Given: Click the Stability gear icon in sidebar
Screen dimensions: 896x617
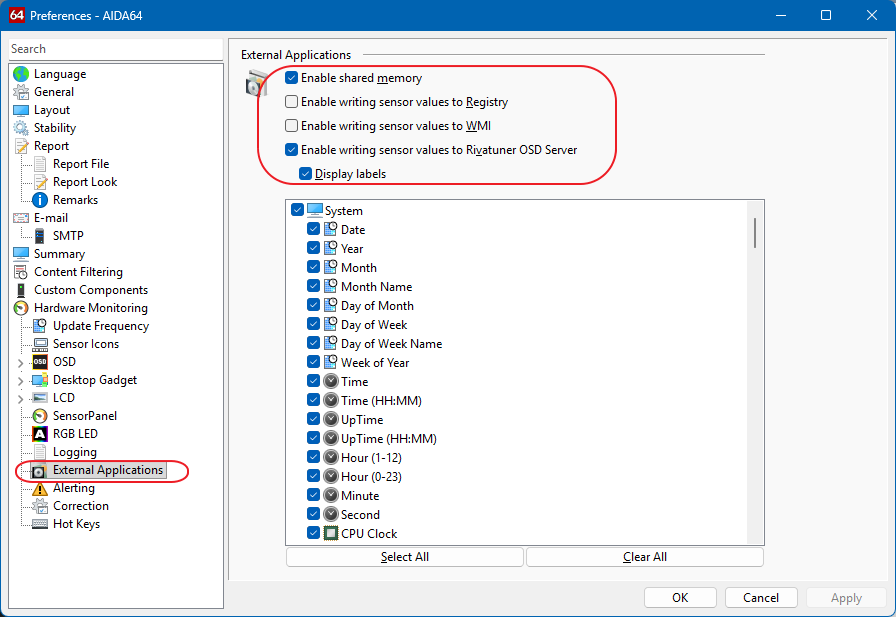Looking at the screenshot, I should [x=21, y=128].
